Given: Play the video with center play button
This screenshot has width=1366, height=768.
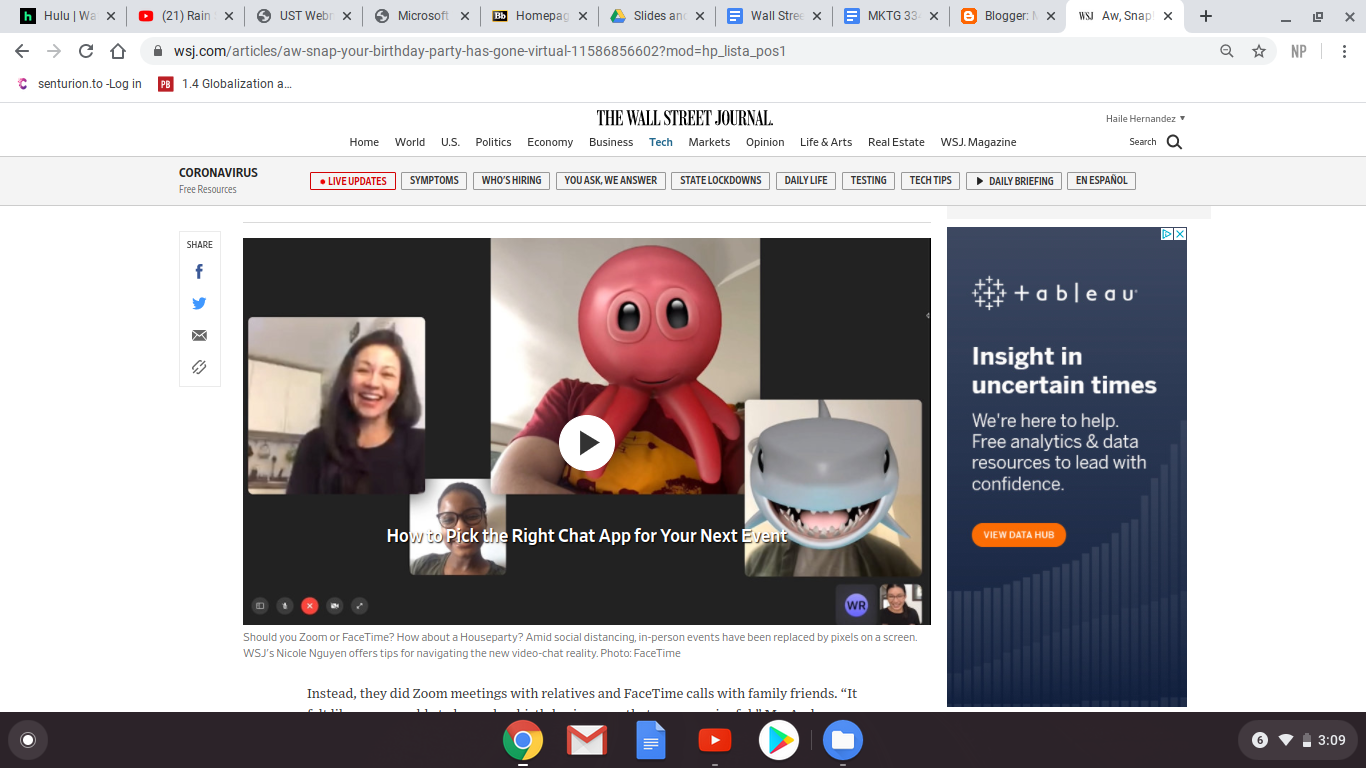Looking at the screenshot, I should pos(586,443).
